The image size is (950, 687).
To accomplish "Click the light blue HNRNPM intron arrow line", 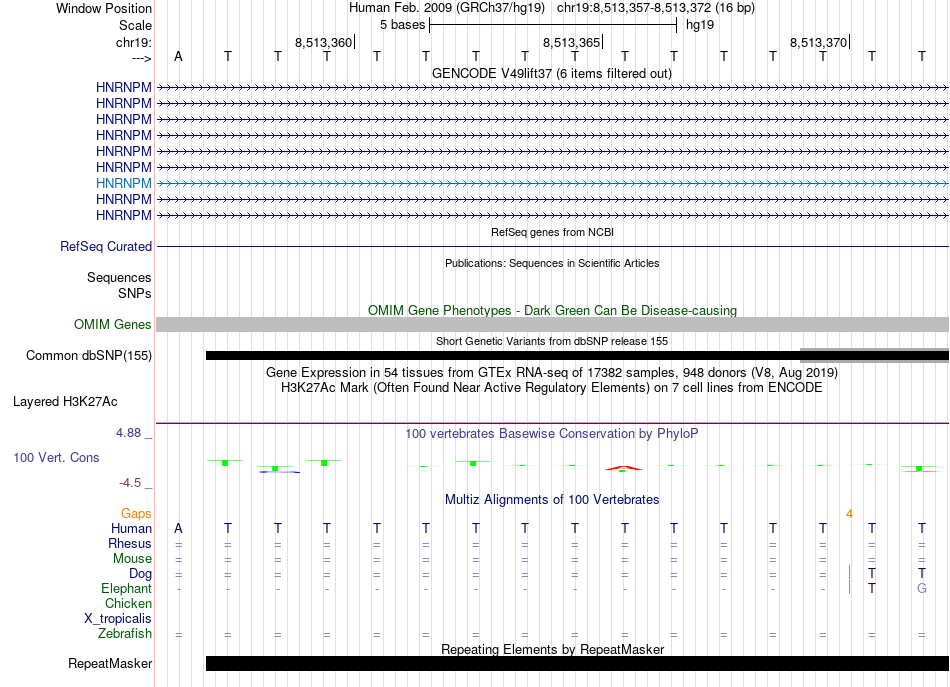I will (x=553, y=183).
